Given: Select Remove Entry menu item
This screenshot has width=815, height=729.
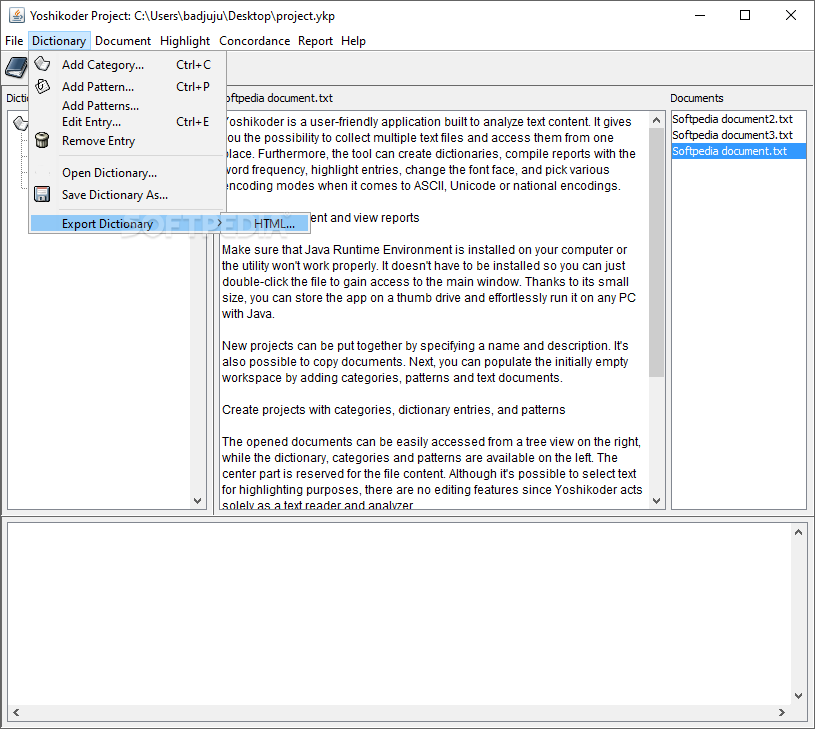Looking at the screenshot, I should (127, 140).
